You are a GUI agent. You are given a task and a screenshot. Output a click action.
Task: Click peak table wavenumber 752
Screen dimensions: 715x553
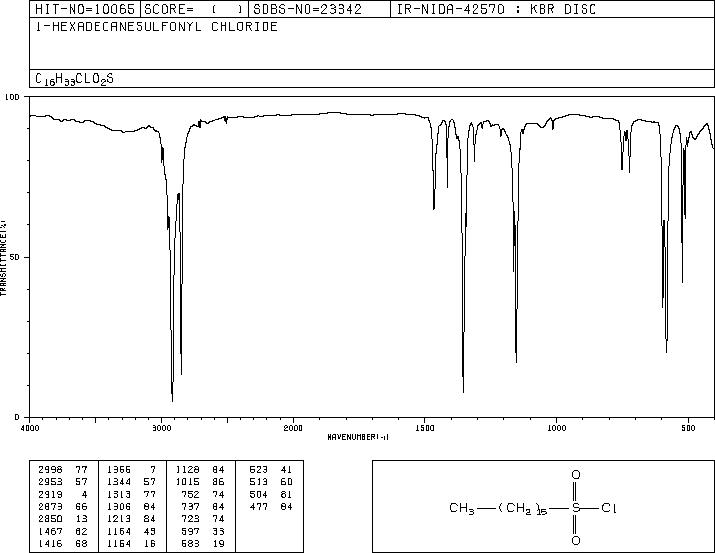191,494
